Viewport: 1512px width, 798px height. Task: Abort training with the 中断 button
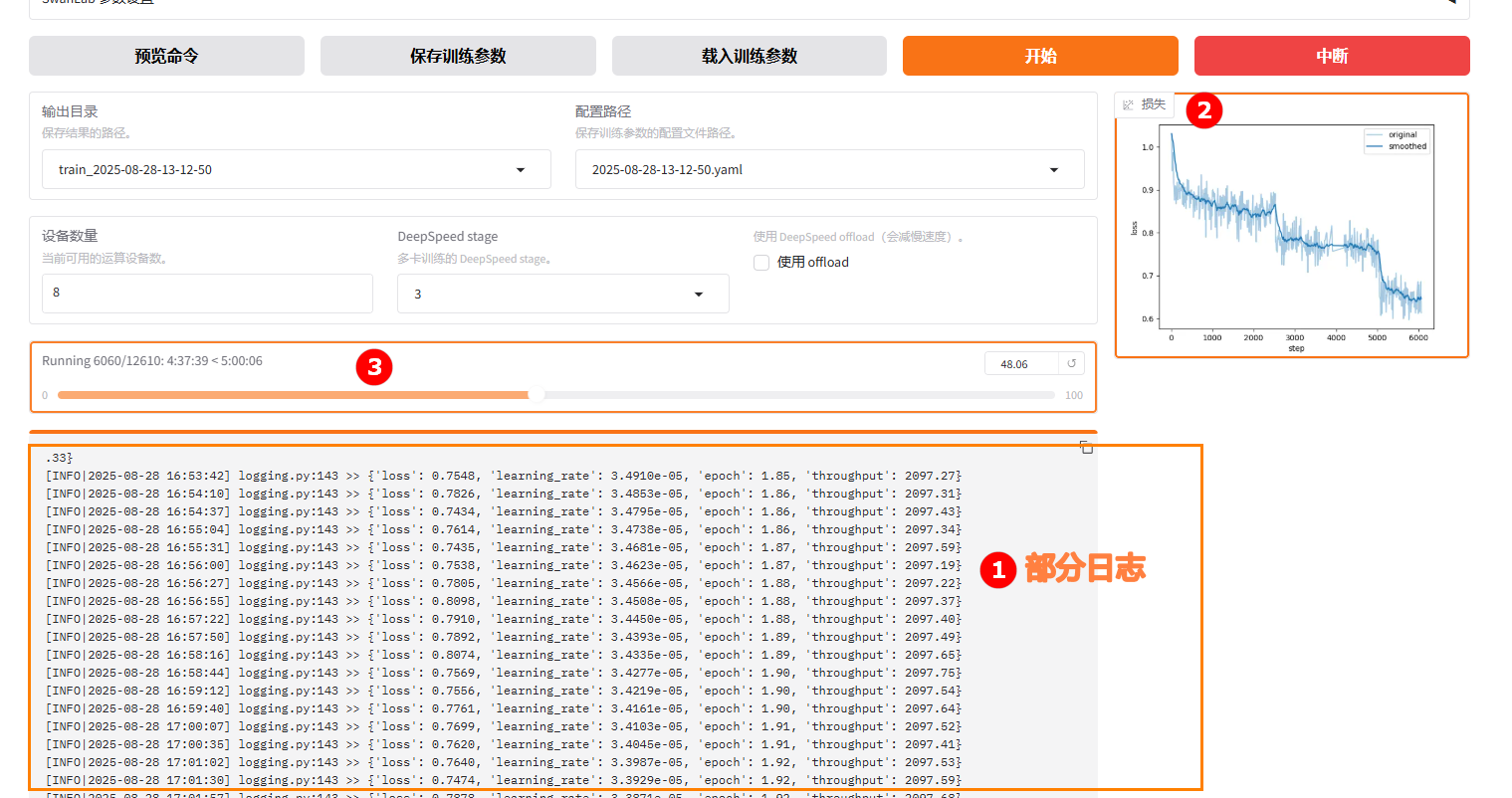click(x=1331, y=56)
